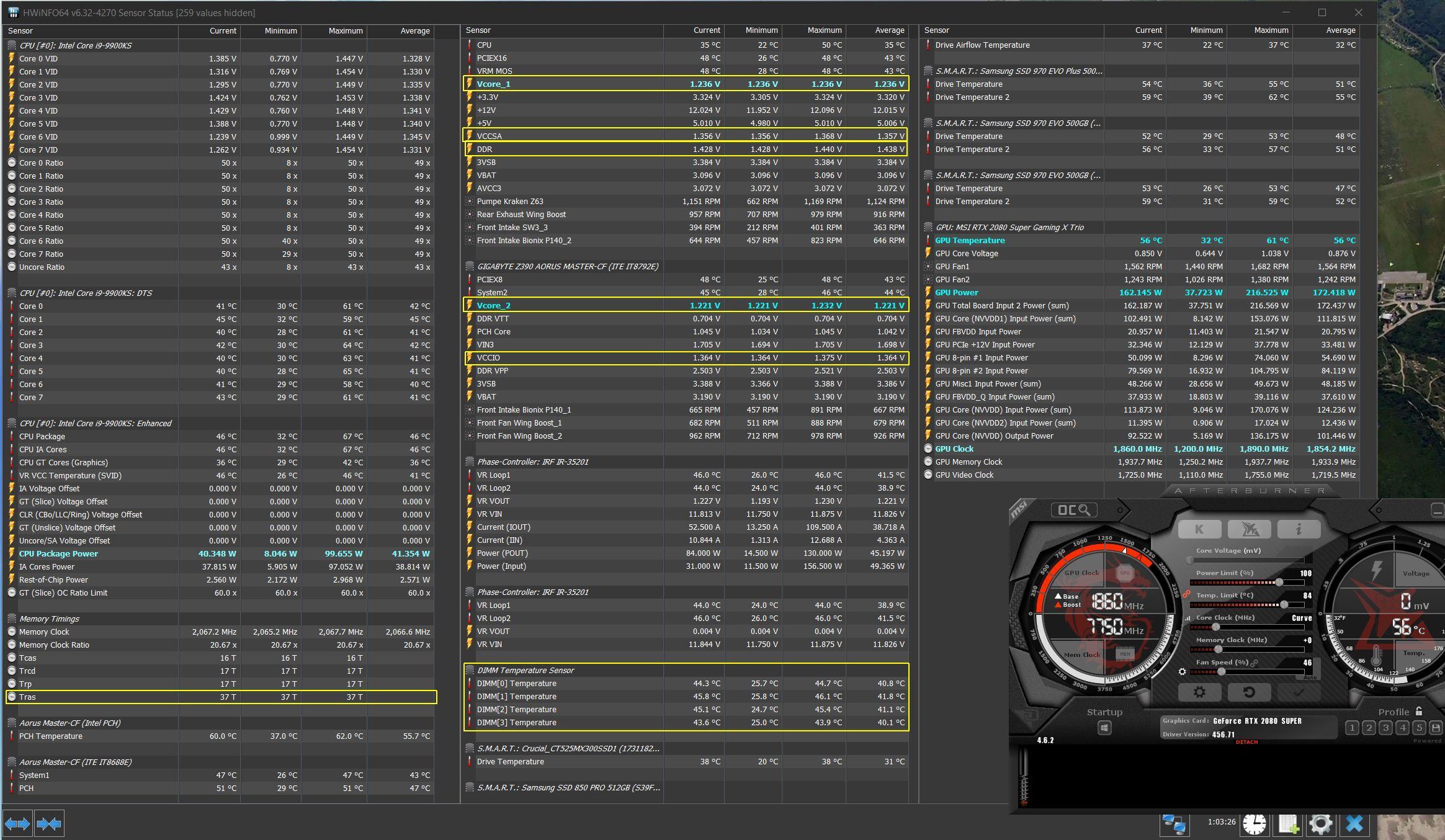Click the Minimum column header in middle panel
The height and width of the screenshot is (840, 1445).
pos(753,30)
